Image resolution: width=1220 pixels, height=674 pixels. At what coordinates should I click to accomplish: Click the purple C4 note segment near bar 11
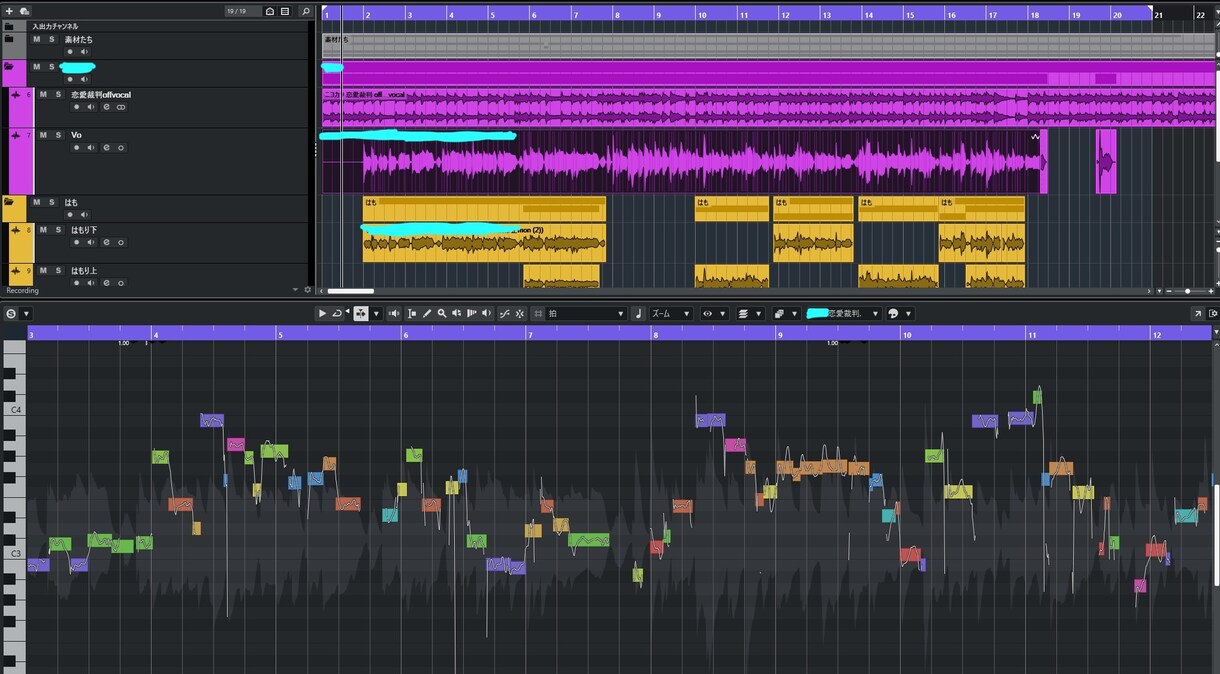pos(1021,419)
